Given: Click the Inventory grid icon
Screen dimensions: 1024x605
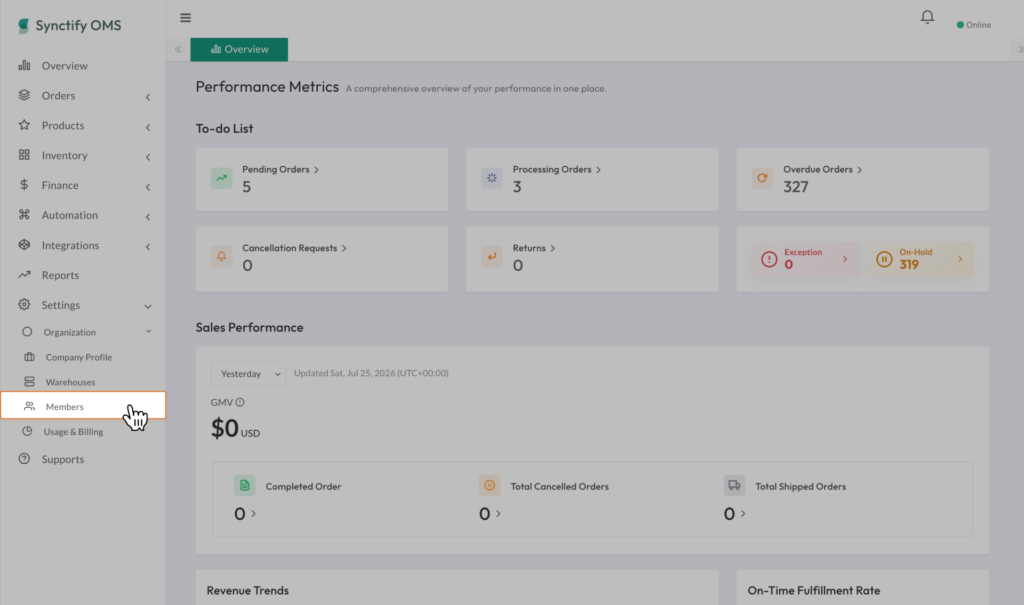Looking at the screenshot, I should pyautogui.click(x=24, y=155).
